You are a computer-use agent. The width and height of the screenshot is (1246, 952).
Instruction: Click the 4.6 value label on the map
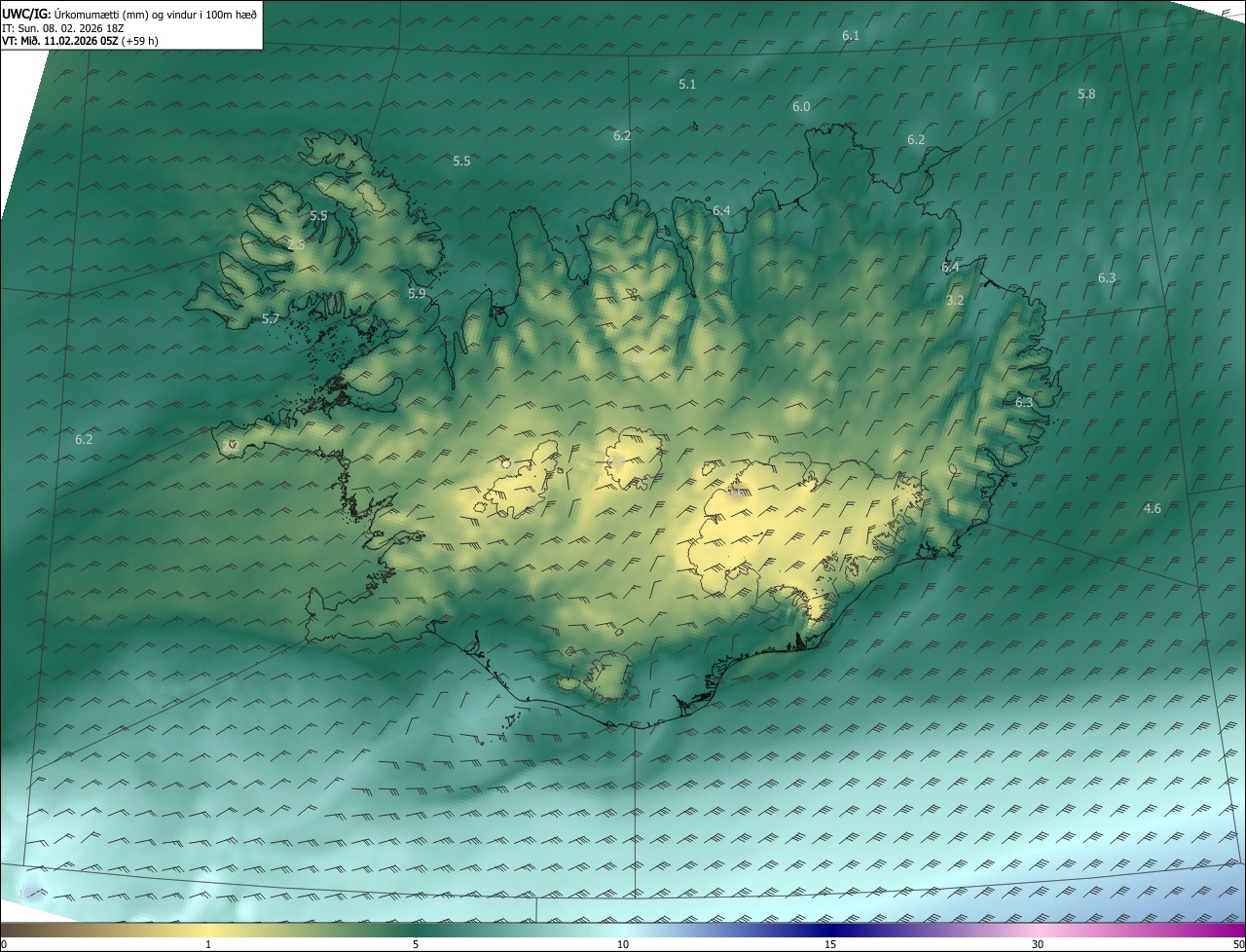tap(1152, 509)
